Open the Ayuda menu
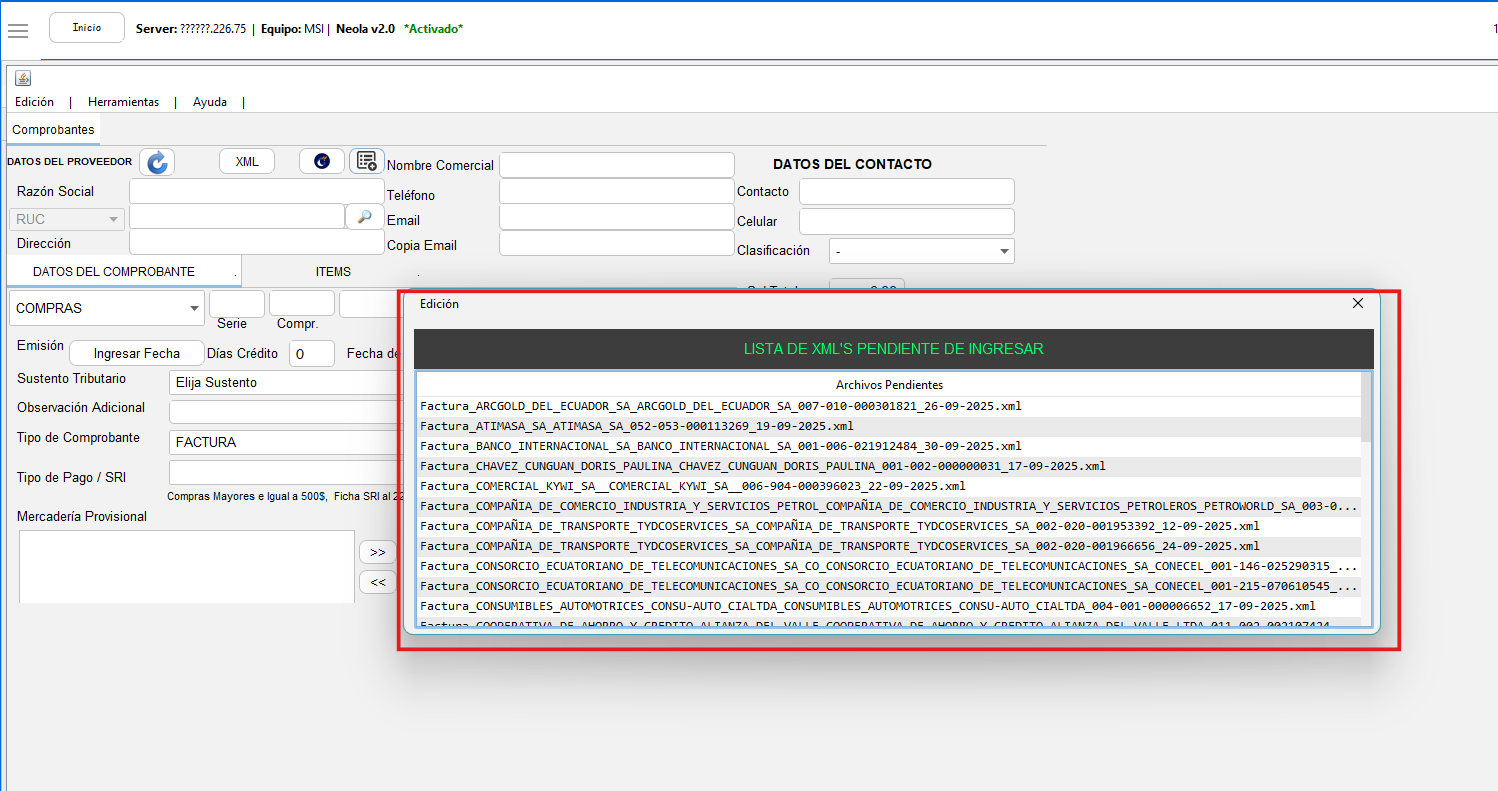The image size is (1498, 791). (210, 102)
